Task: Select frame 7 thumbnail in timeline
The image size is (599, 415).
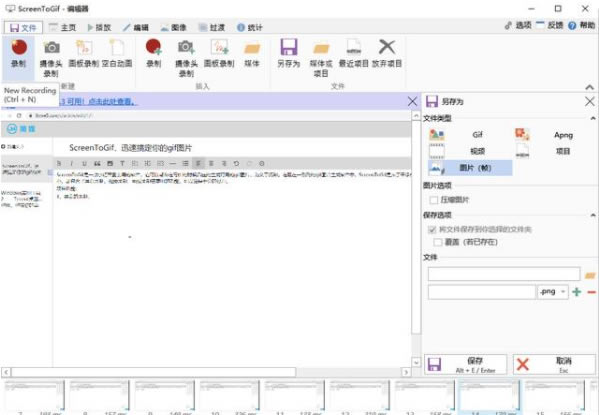Action: pos(34,397)
